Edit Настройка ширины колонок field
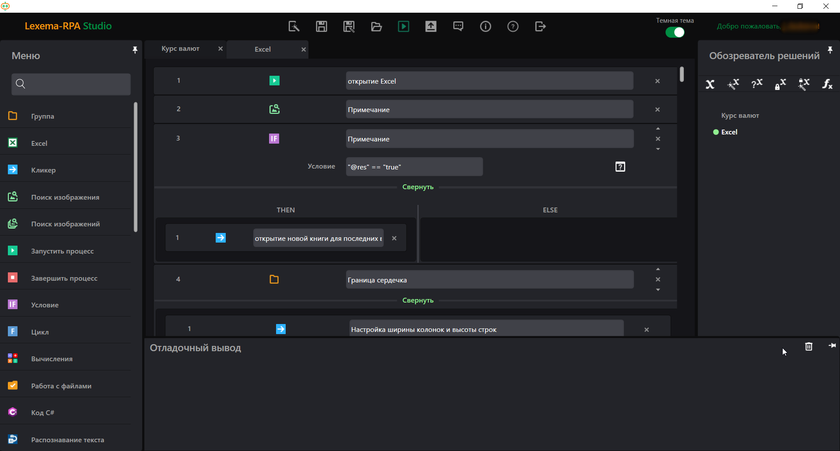 pyautogui.click(x=486, y=329)
